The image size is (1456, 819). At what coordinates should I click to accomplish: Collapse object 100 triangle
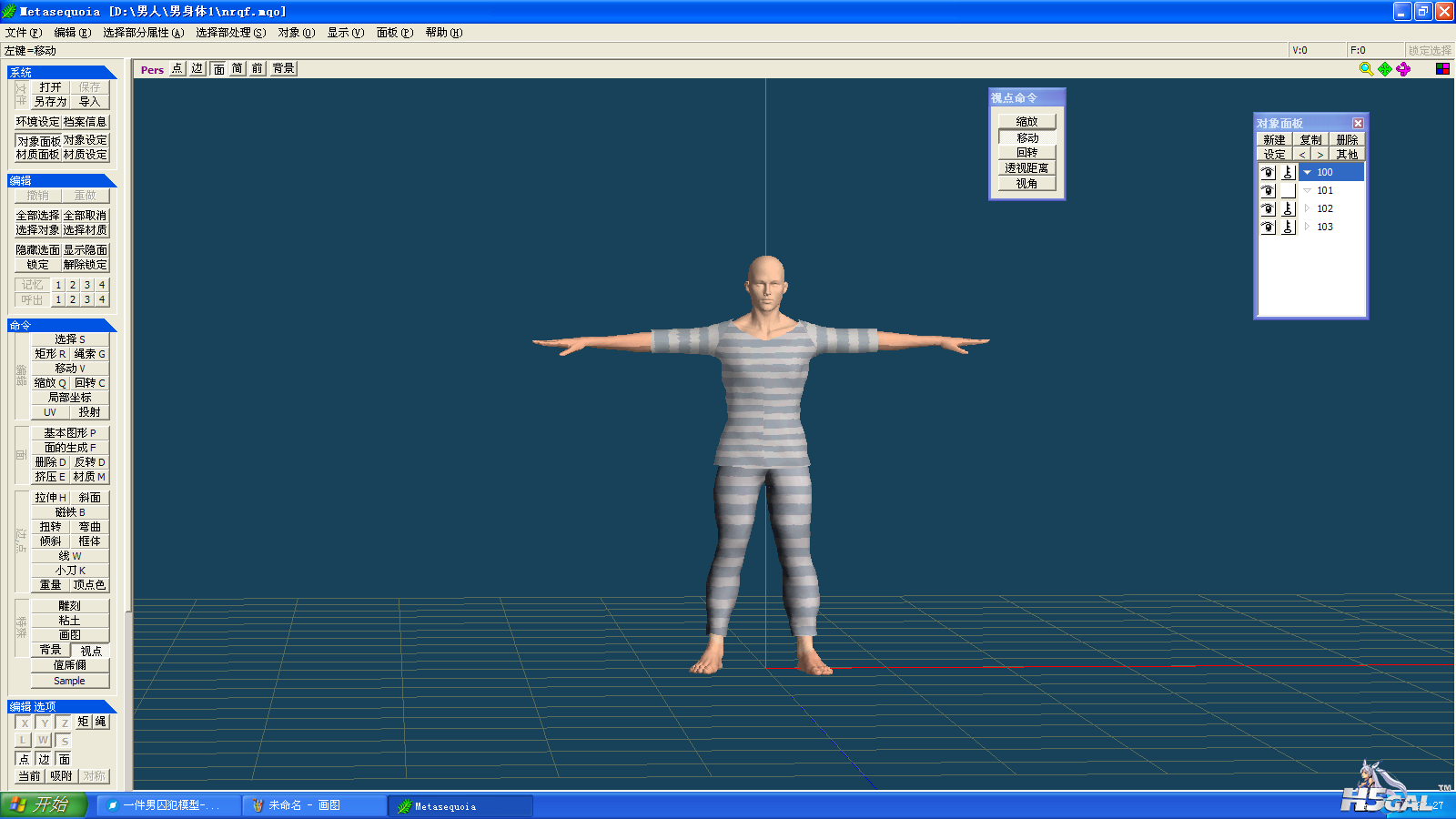click(x=1307, y=172)
